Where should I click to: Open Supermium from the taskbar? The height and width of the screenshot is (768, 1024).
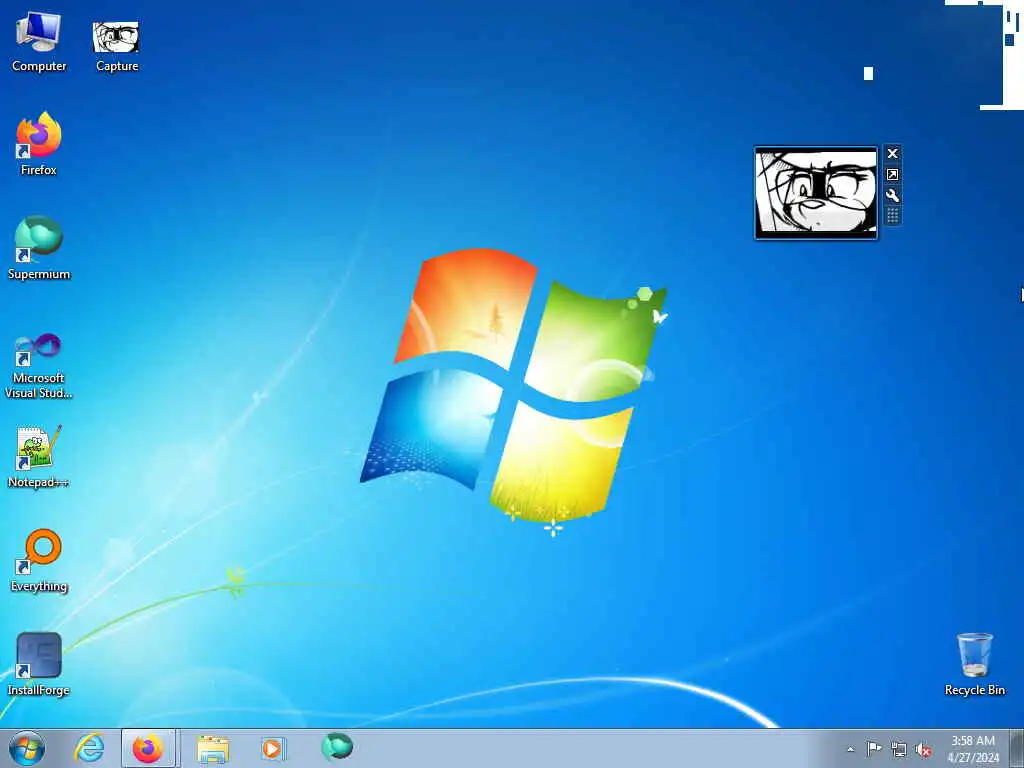coord(337,747)
